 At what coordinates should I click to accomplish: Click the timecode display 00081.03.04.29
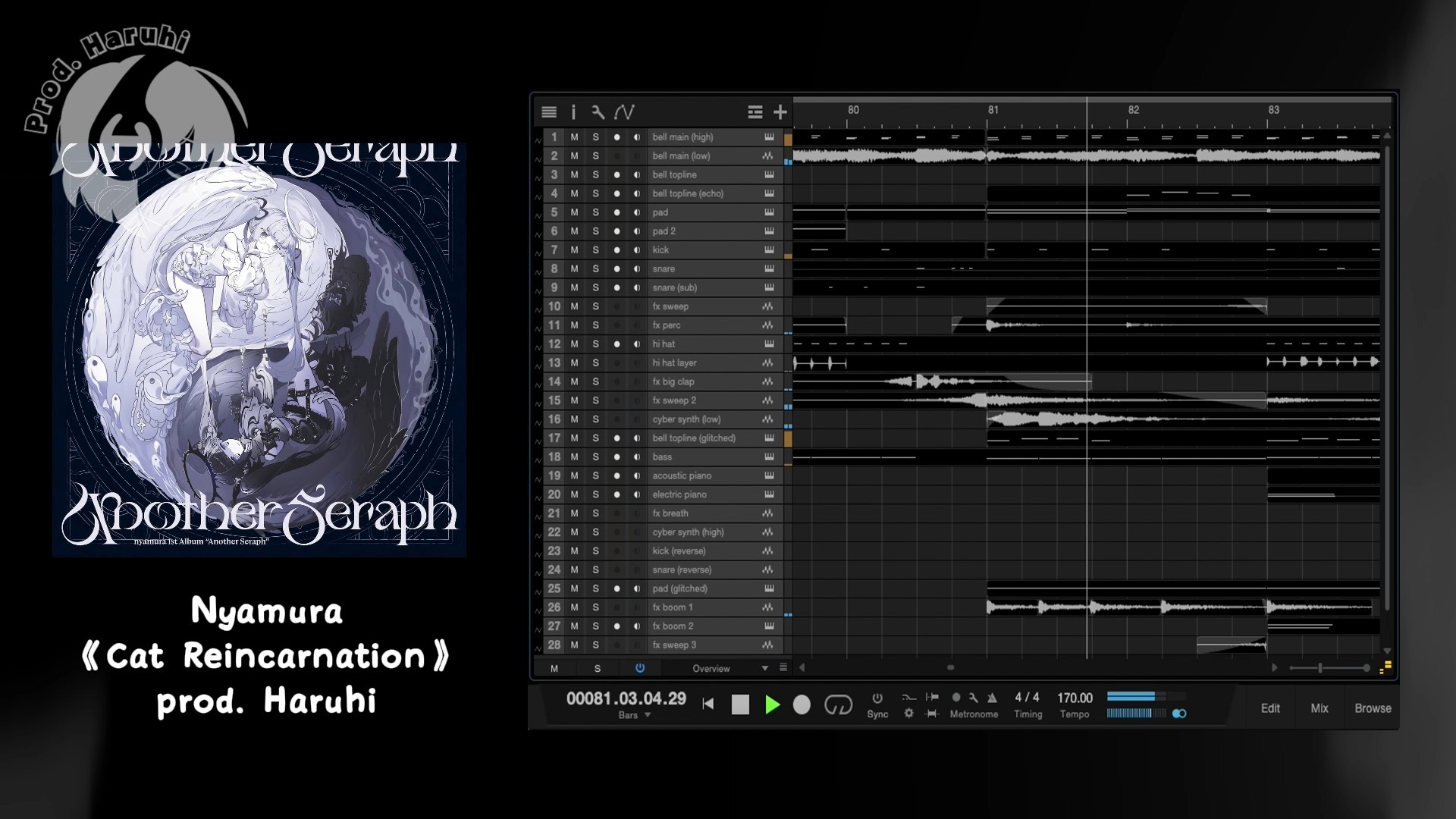point(626,698)
